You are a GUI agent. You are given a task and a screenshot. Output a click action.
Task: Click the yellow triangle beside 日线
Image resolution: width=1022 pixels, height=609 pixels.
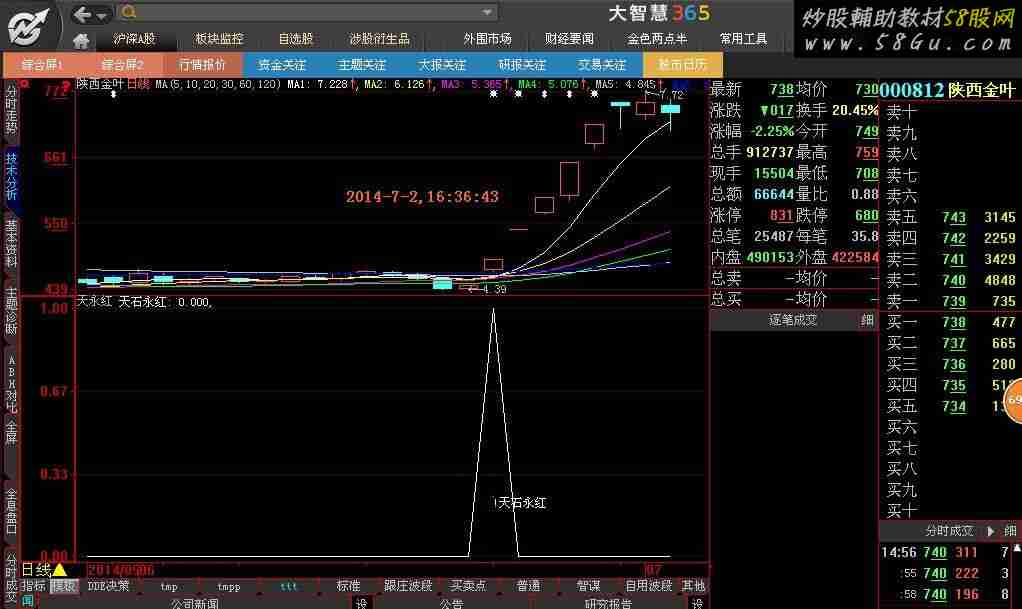coord(59,571)
